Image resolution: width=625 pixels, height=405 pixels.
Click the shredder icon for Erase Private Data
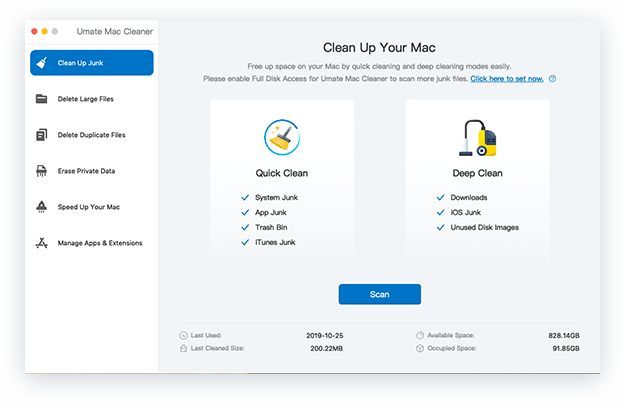click(x=41, y=171)
